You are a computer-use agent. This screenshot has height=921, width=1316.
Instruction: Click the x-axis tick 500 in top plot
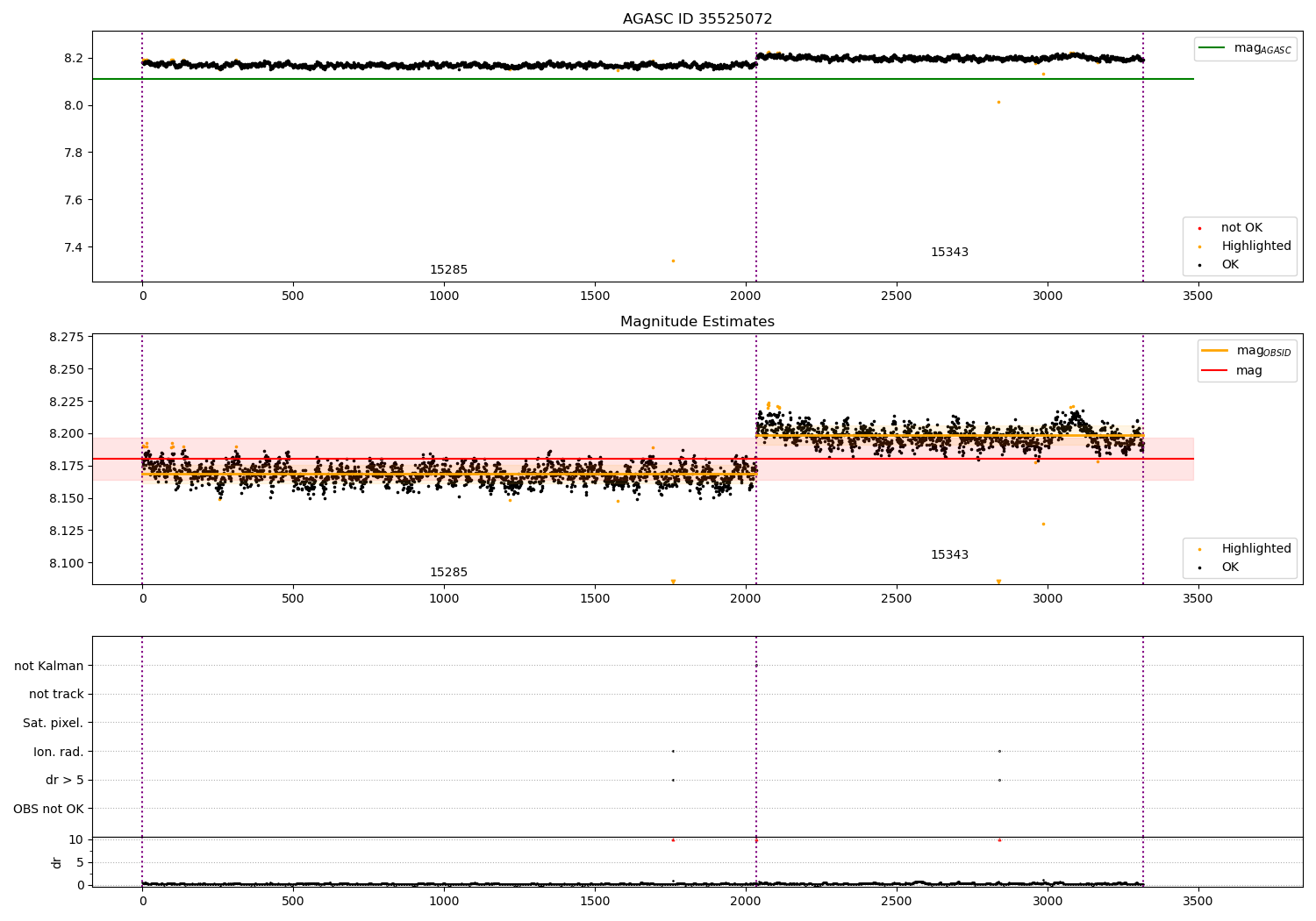point(293,296)
